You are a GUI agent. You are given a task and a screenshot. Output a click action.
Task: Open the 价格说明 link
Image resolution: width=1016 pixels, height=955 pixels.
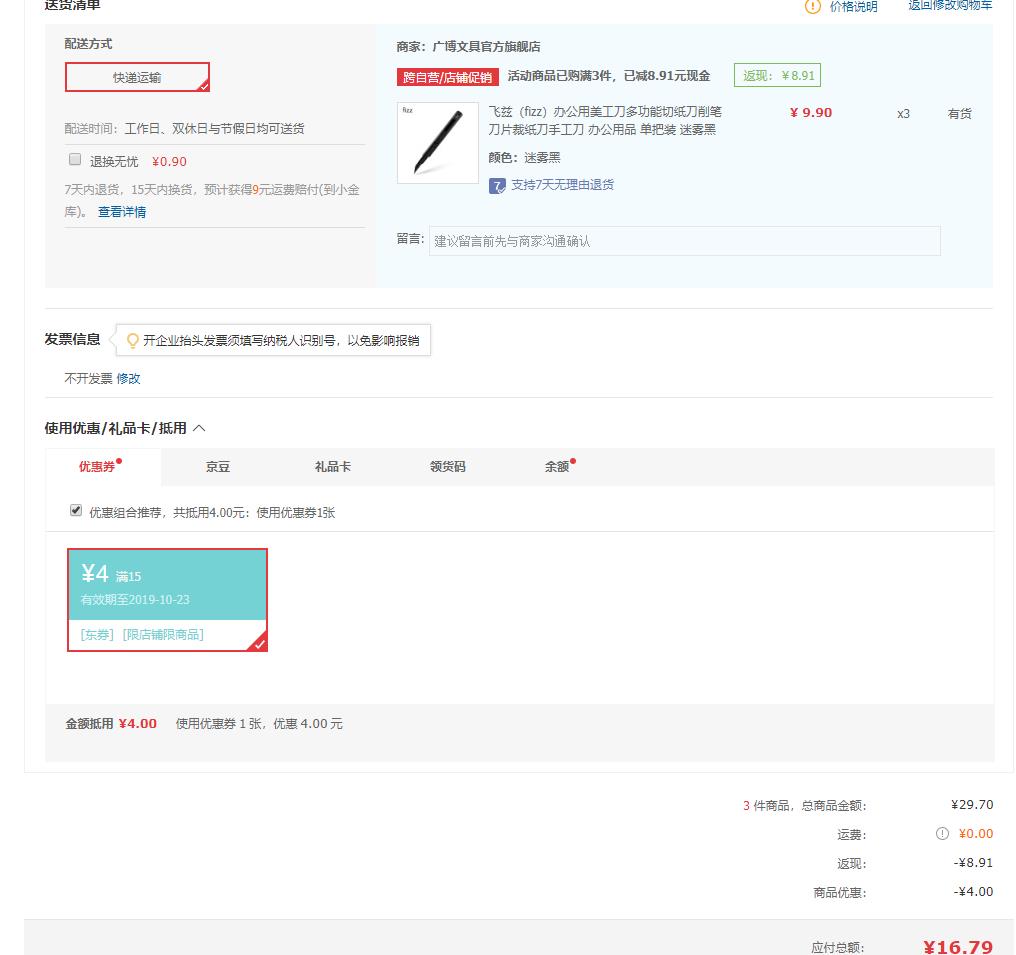point(853,6)
